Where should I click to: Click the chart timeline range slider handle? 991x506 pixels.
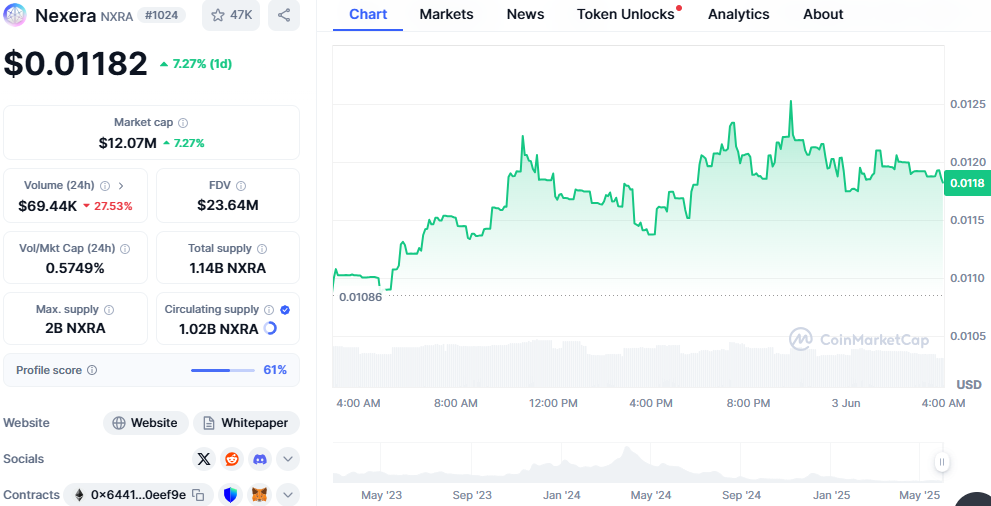point(941,462)
